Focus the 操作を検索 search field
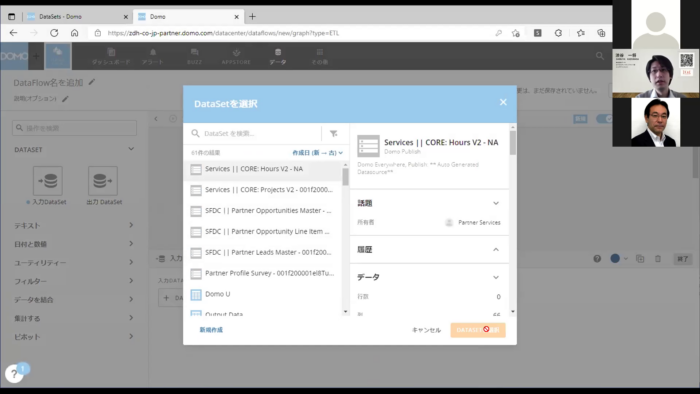The width and height of the screenshot is (700, 394). 75,128
